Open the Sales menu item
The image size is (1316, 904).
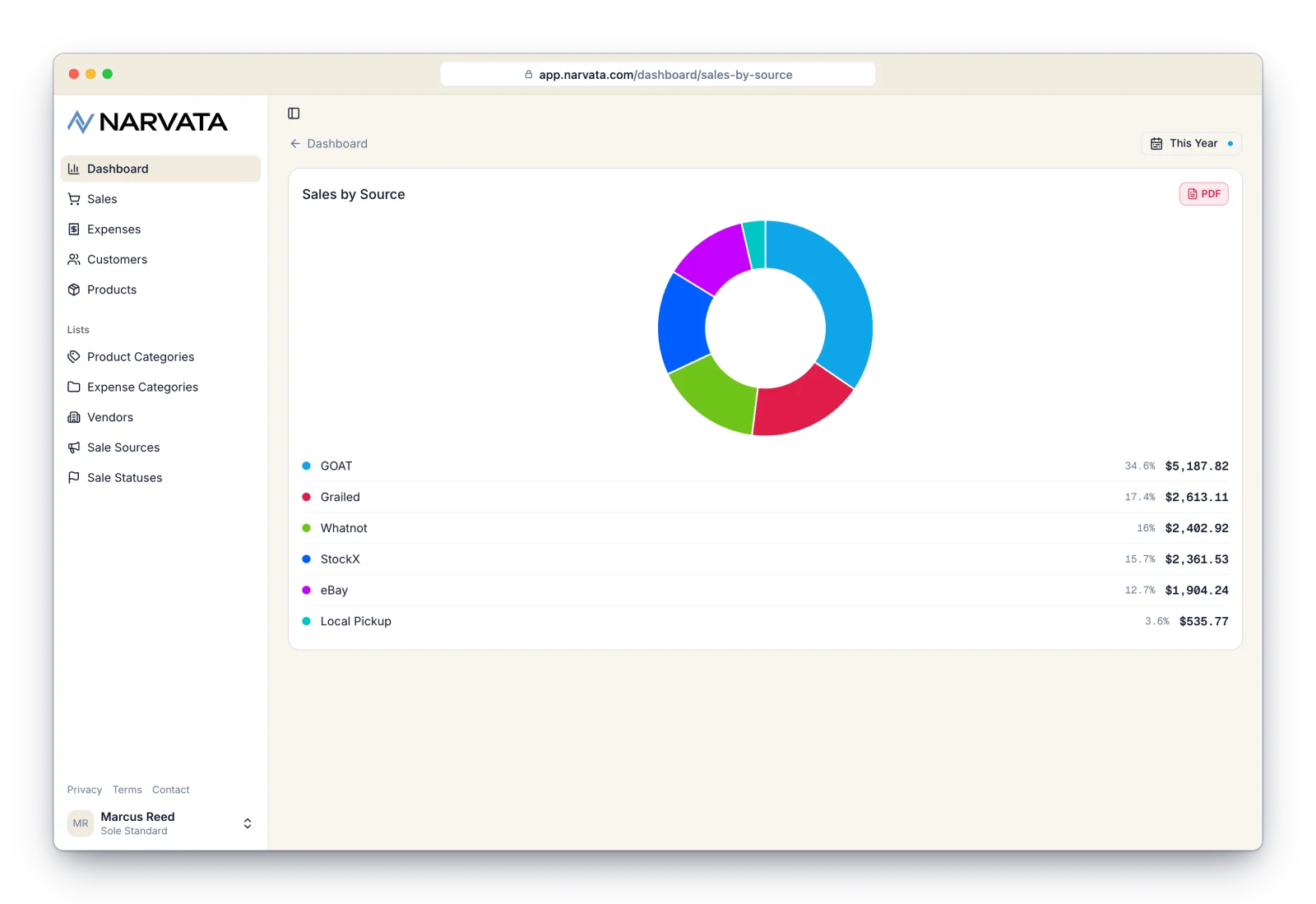click(160, 199)
